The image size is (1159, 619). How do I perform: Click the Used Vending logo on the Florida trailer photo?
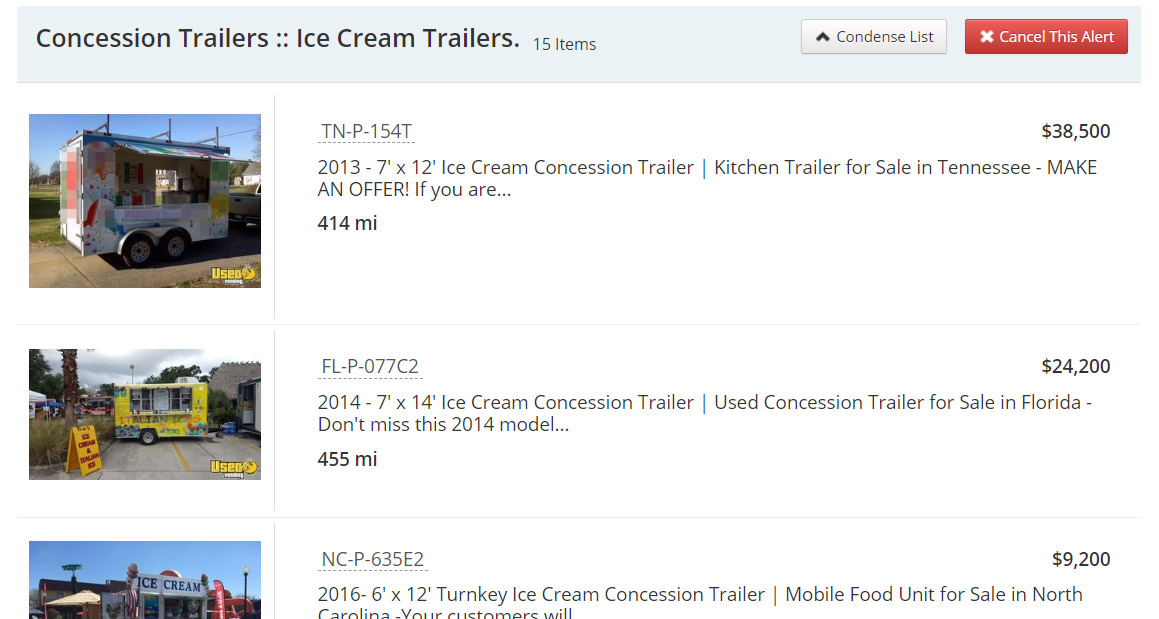click(x=235, y=467)
